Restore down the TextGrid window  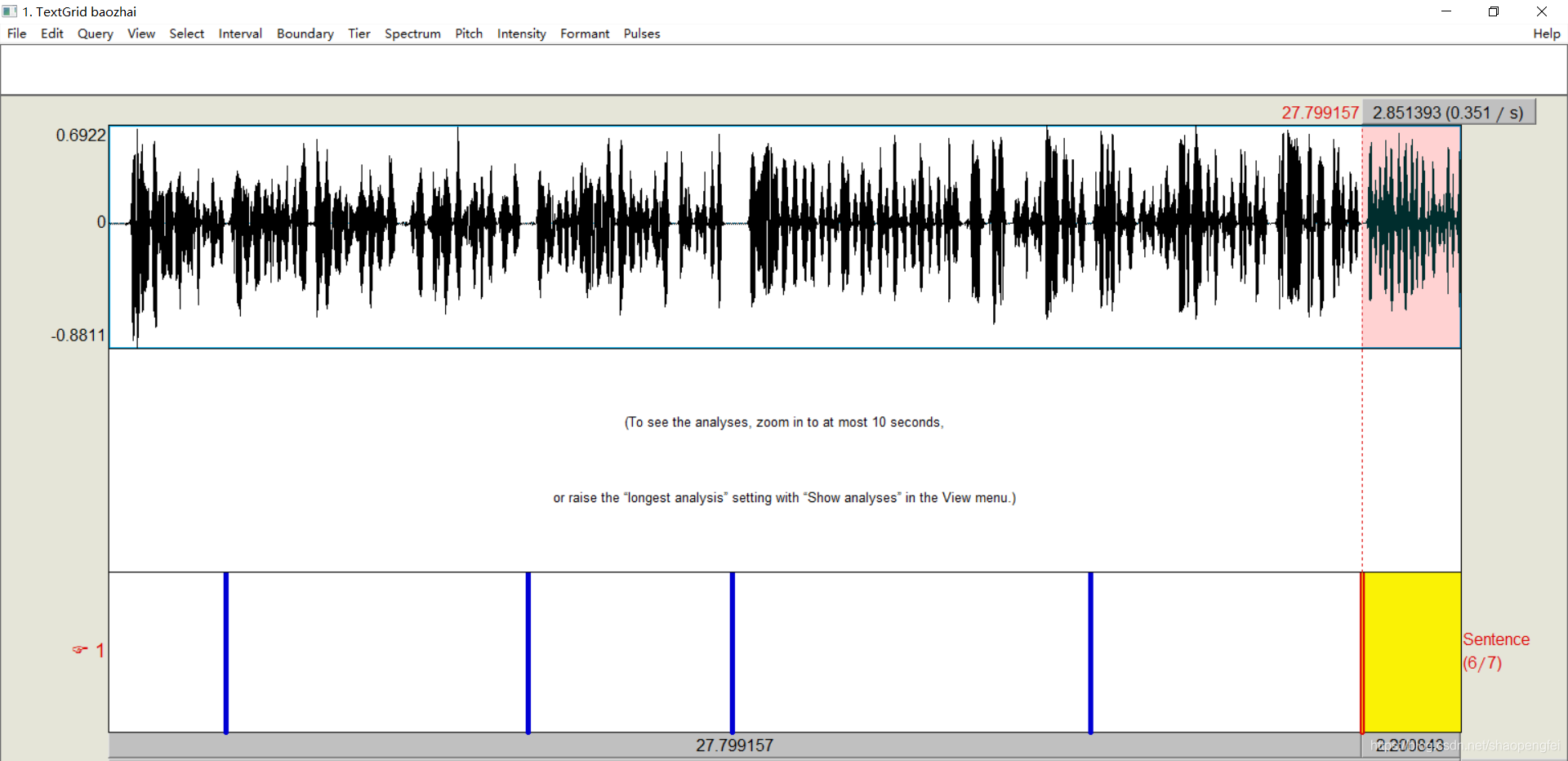1494,11
